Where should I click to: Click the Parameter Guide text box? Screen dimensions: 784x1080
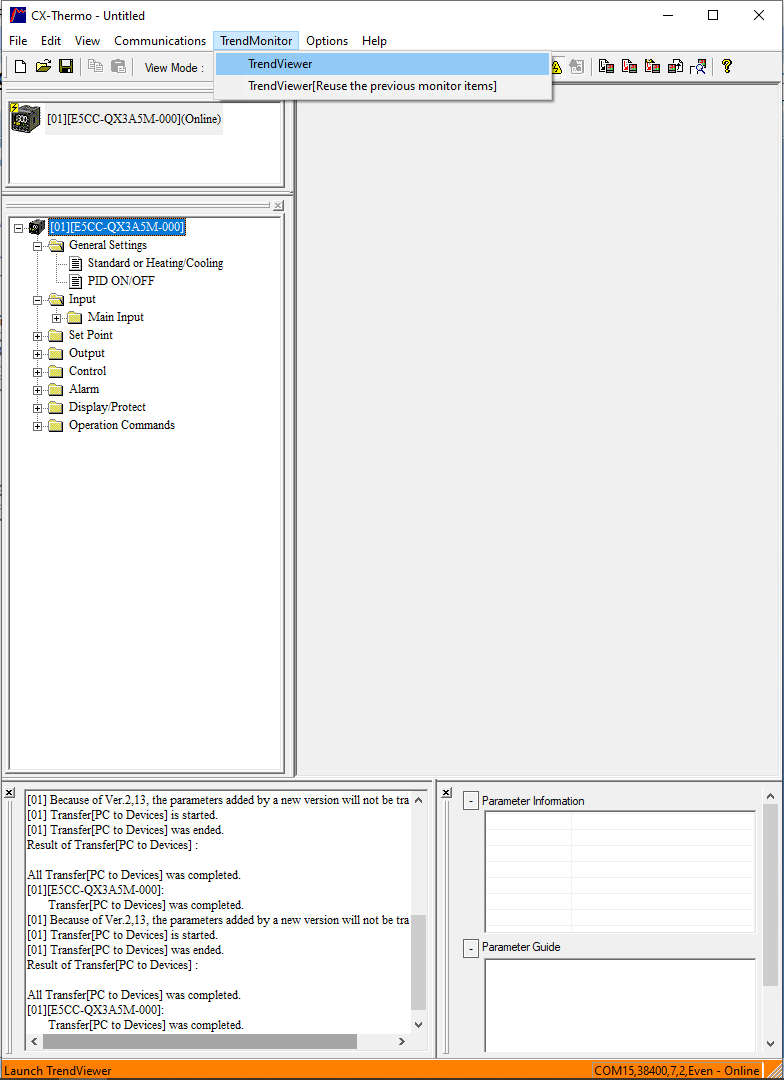tap(620, 1006)
